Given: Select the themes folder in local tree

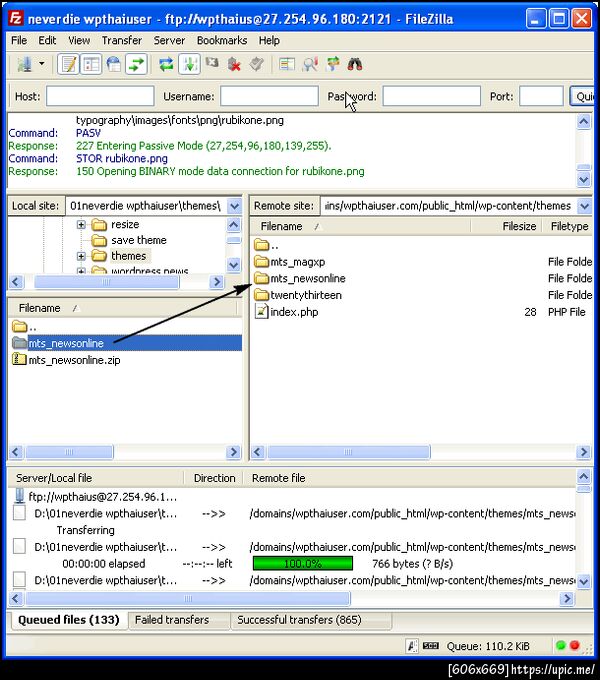Looking at the screenshot, I should (x=120, y=256).
